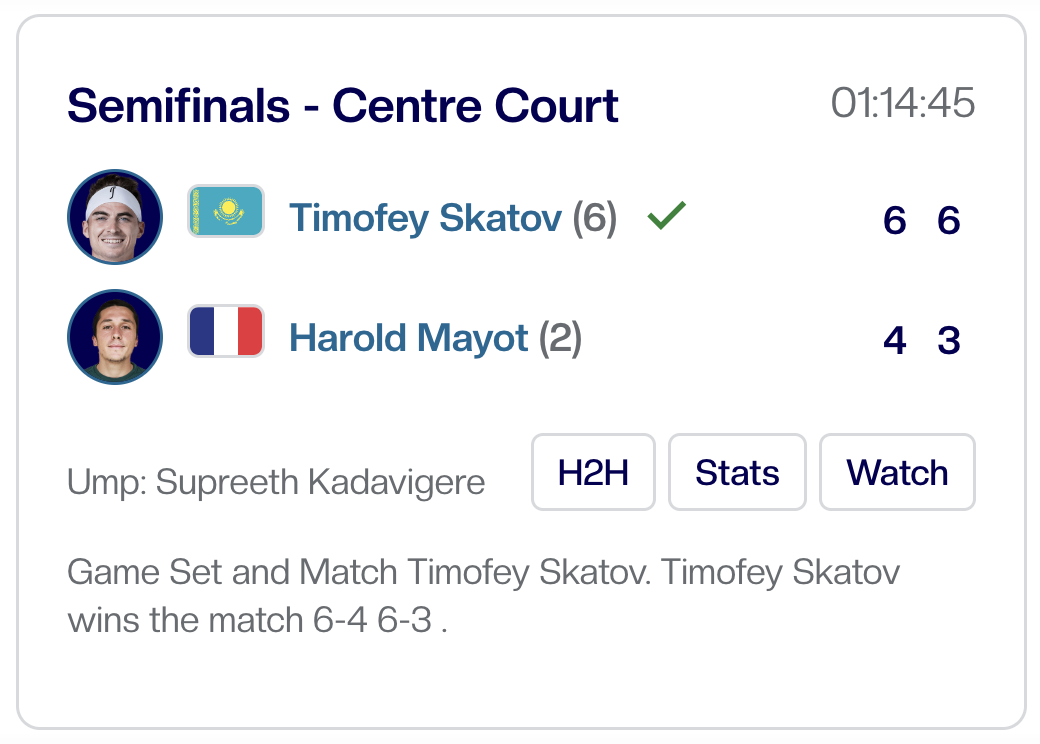View match Stats
Image resolution: width=1040 pixels, height=744 pixels.
click(x=737, y=472)
